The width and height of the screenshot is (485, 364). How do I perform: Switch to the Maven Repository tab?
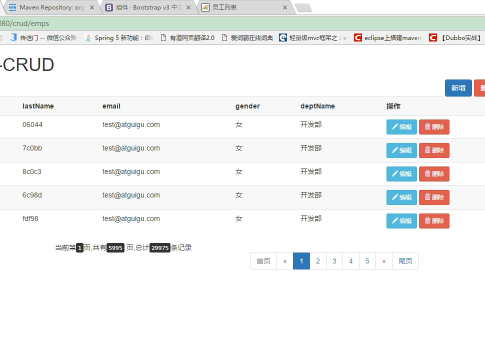point(50,7)
